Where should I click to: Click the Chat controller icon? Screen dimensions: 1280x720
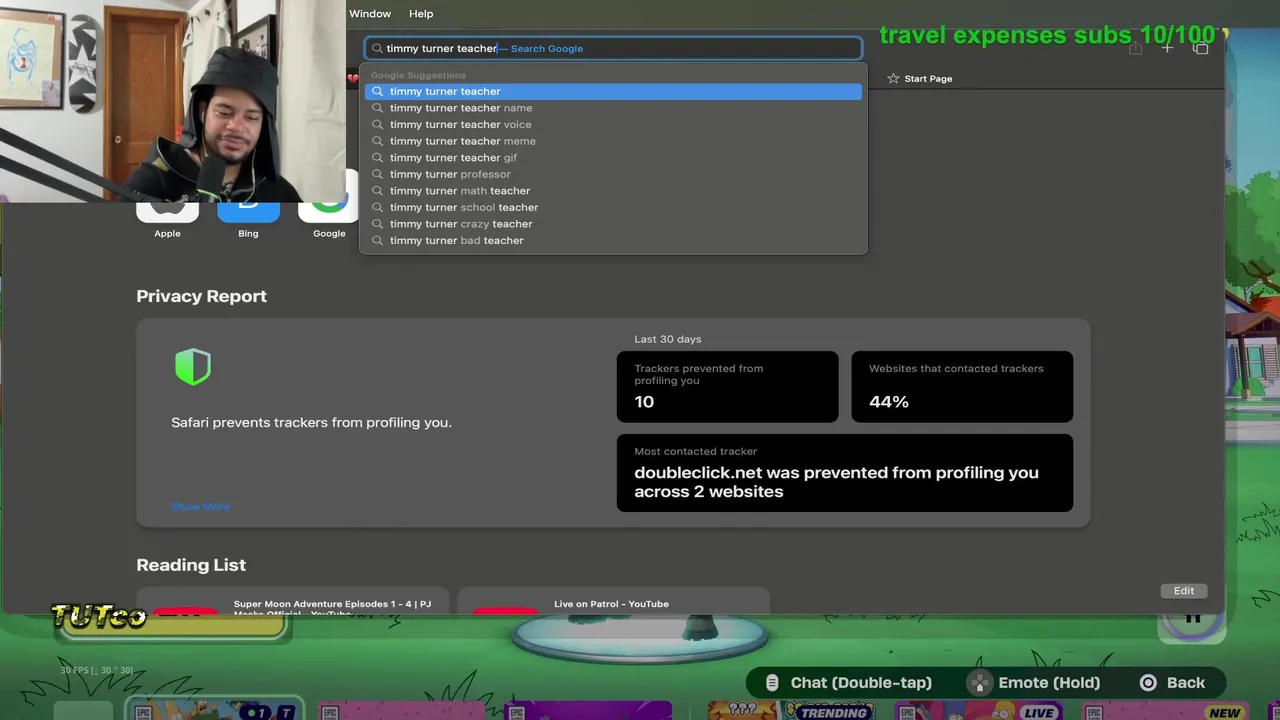[772, 683]
